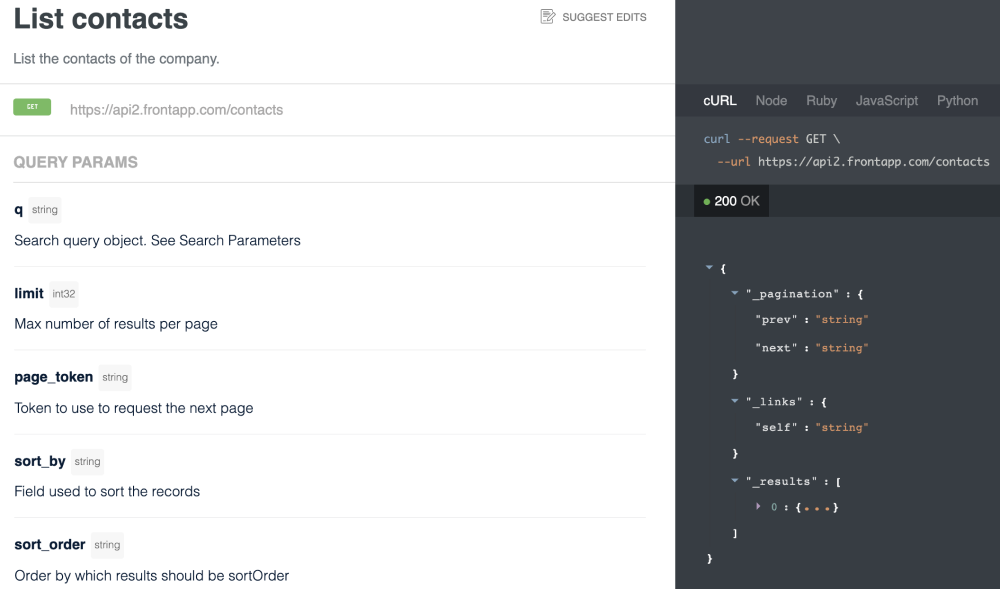Click the SUGGEST EDITS link
Screen dimensions: 1000x590
click(604, 17)
